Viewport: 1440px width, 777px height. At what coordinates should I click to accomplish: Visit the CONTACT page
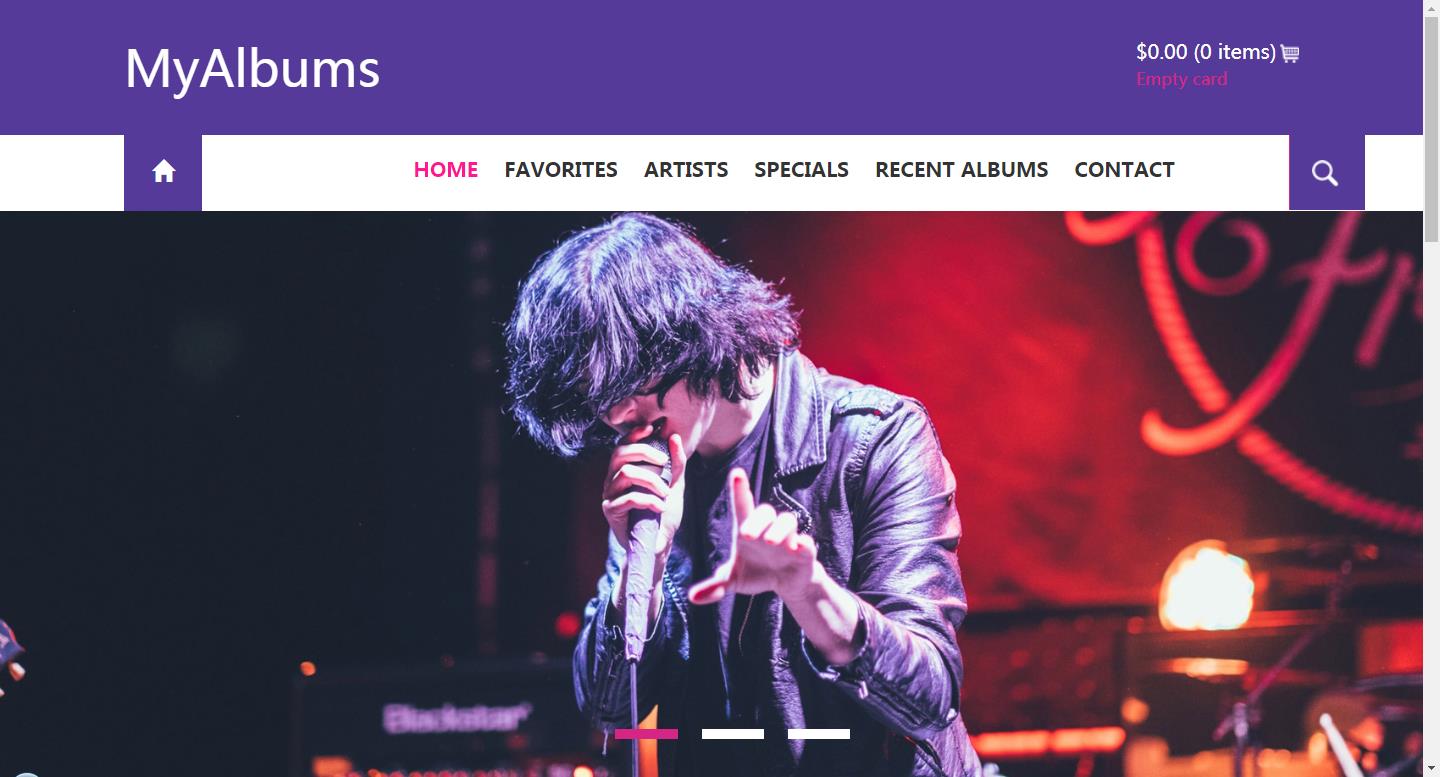[1124, 170]
